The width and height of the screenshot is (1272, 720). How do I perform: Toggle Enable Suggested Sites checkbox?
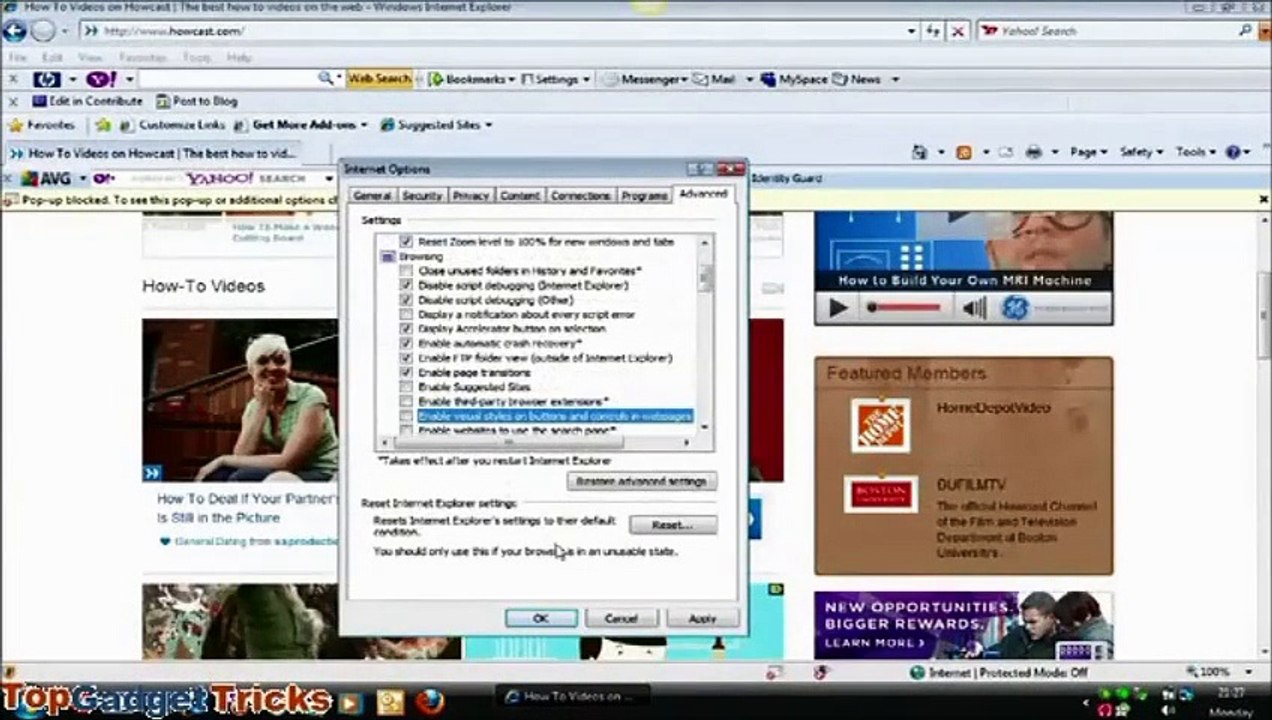406,386
